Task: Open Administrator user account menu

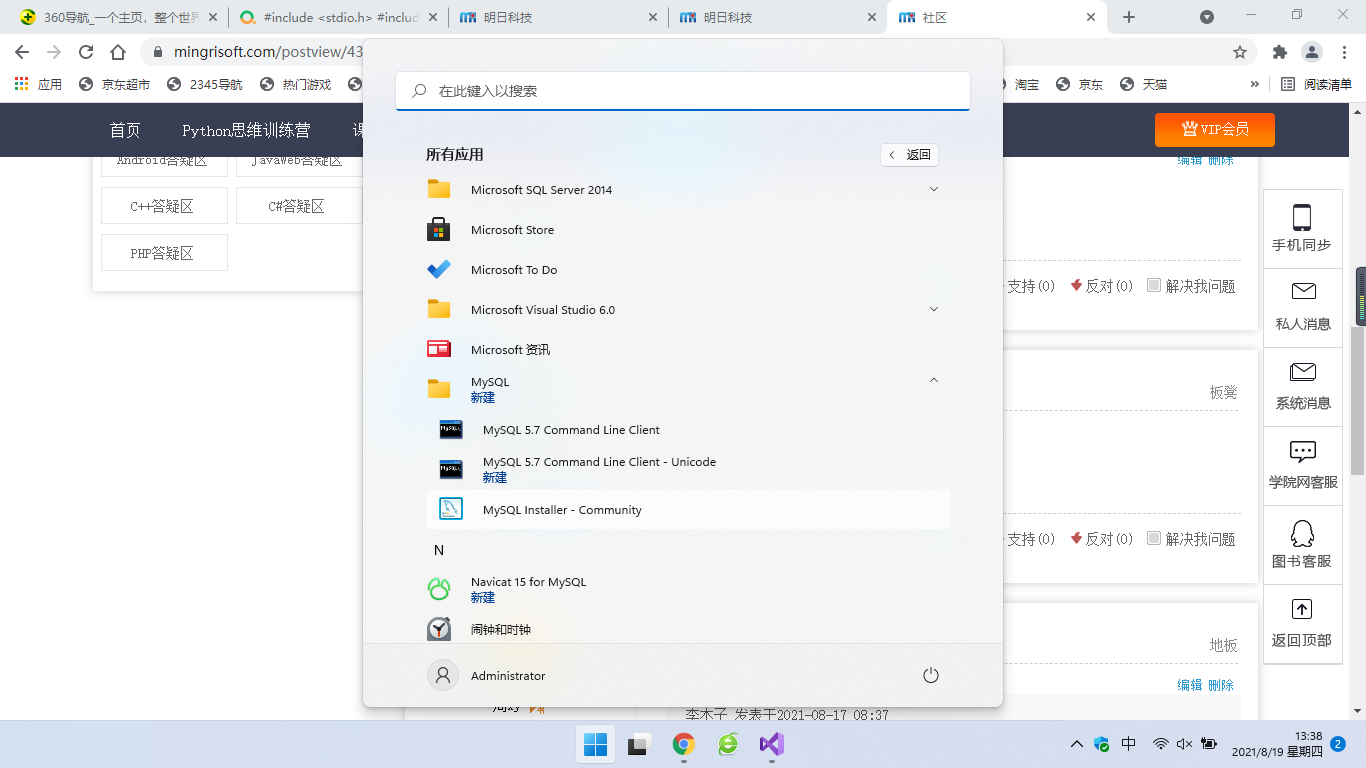Action: coord(487,676)
